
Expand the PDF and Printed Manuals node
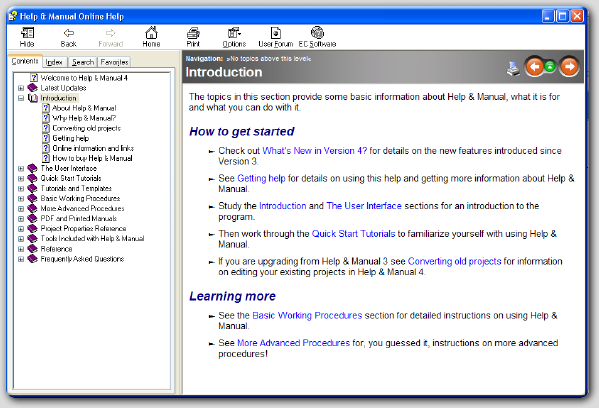pos(21,219)
